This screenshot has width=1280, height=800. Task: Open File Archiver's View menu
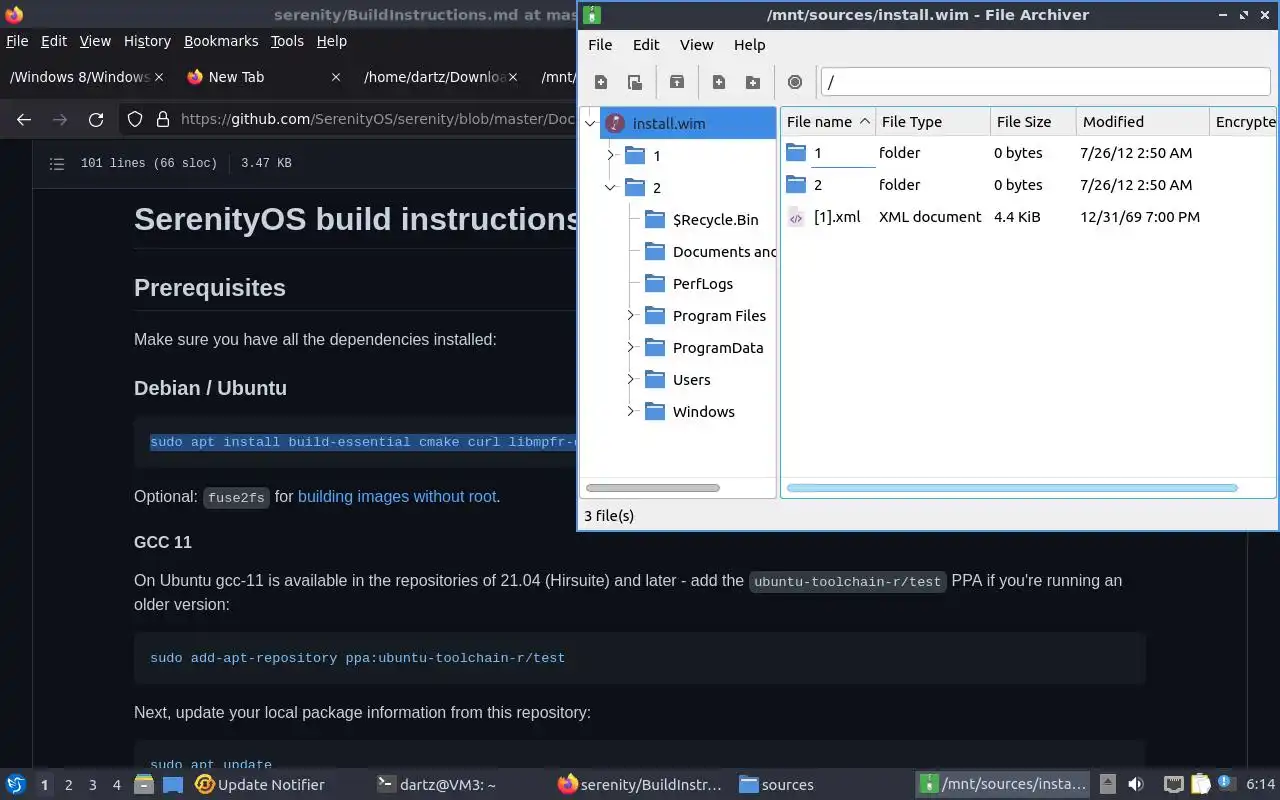click(x=697, y=45)
